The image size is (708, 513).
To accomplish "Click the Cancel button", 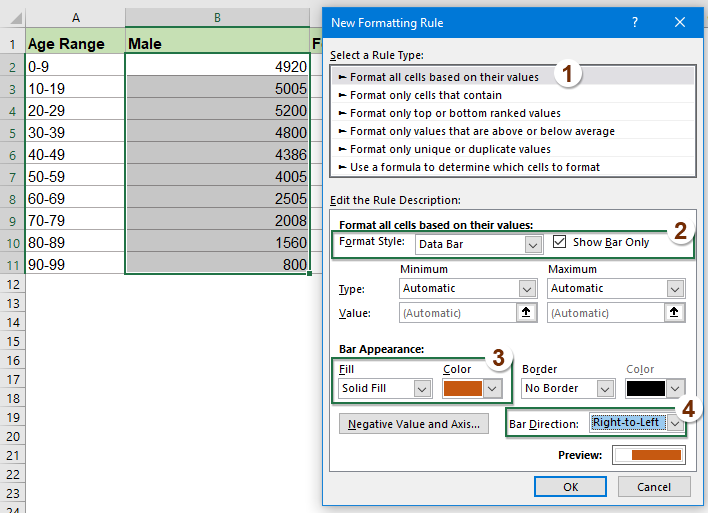I will coord(653,487).
